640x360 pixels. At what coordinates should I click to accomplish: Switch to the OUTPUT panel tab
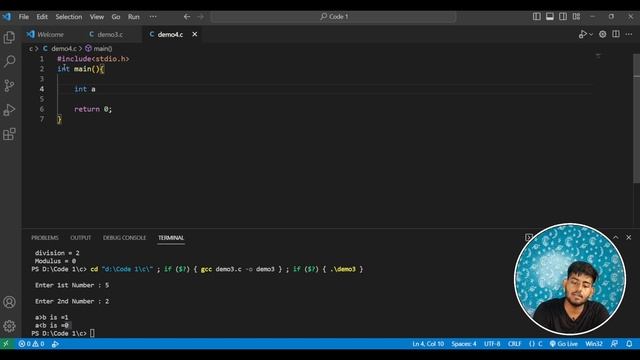(x=80, y=238)
